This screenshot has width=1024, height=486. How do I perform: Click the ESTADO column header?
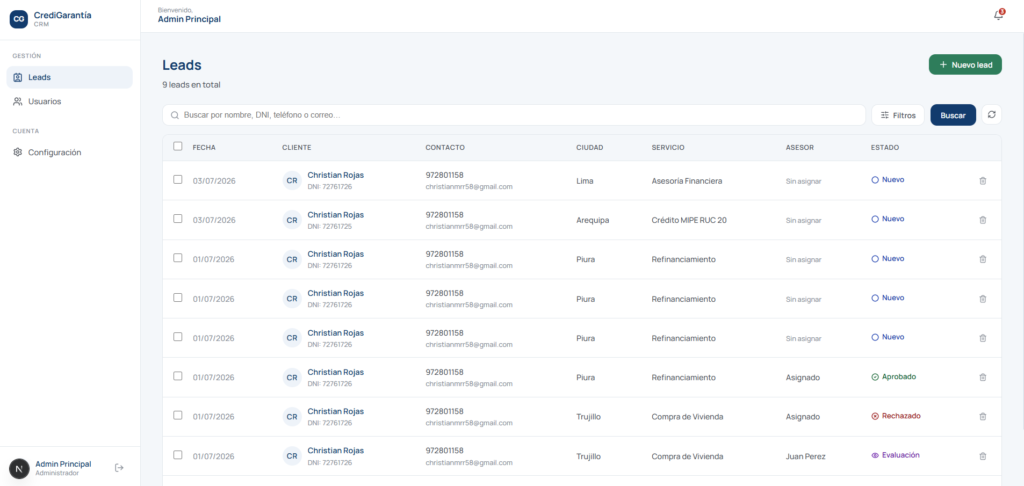[885, 148]
